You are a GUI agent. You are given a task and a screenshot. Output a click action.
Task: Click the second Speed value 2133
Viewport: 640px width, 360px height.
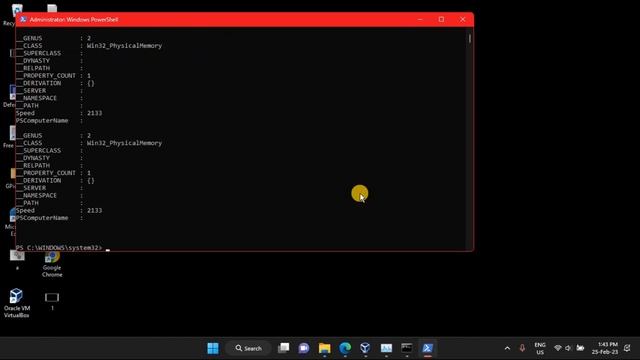click(x=94, y=210)
